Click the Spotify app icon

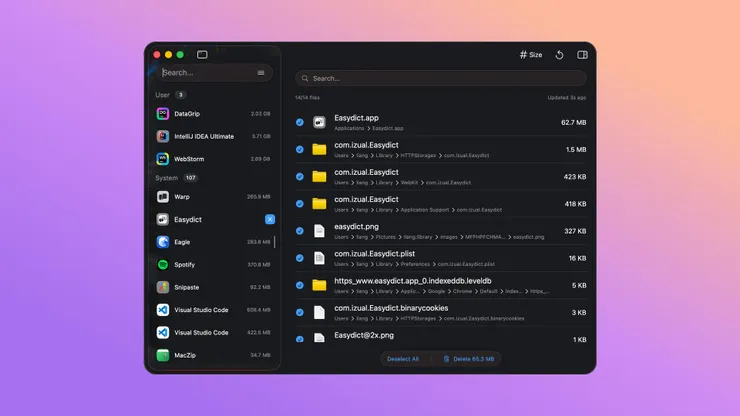click(x=163, y=265)
